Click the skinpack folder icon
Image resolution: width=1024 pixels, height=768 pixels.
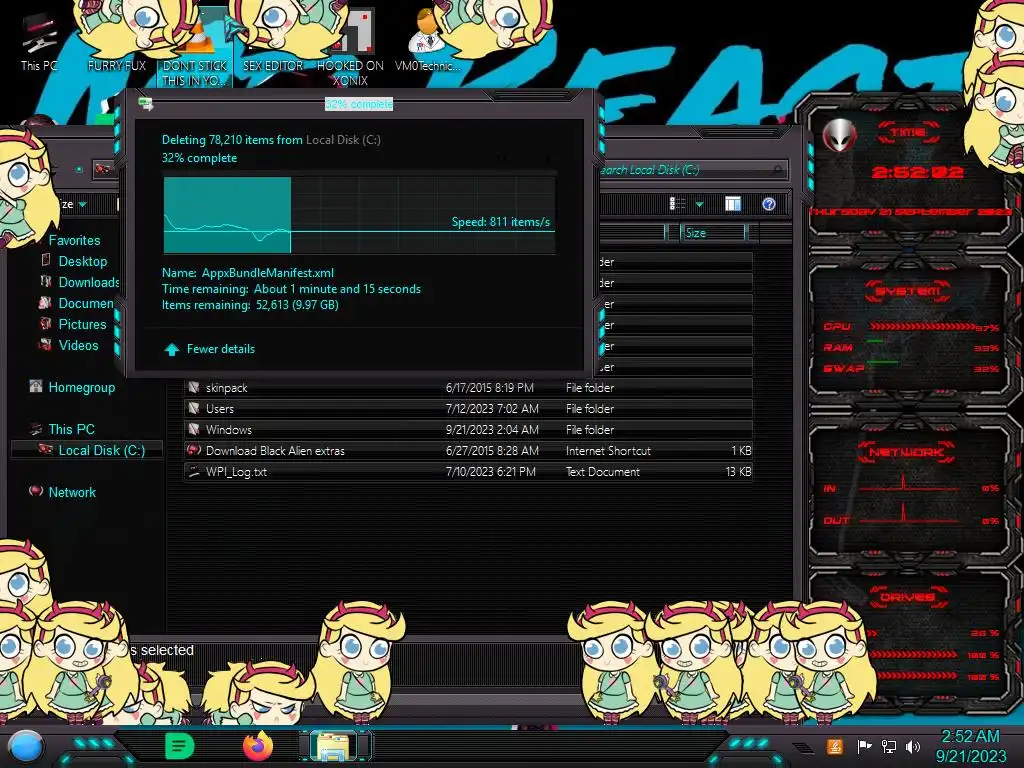[194, 387]
